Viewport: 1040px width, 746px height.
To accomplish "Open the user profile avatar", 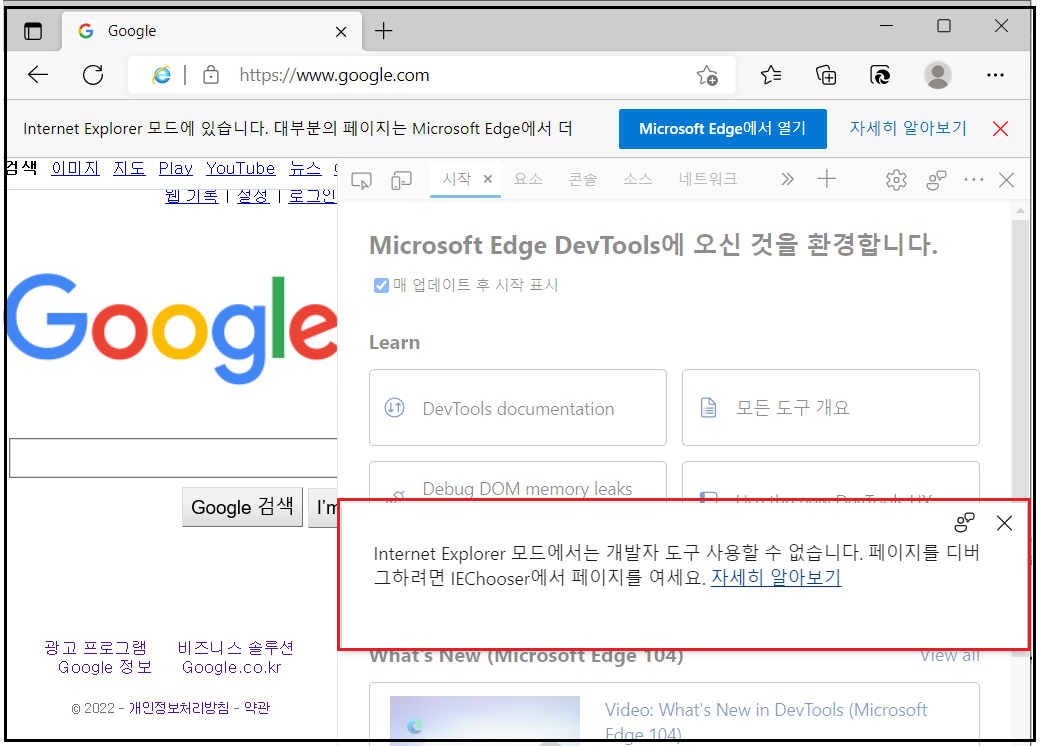I will (938, 75).
